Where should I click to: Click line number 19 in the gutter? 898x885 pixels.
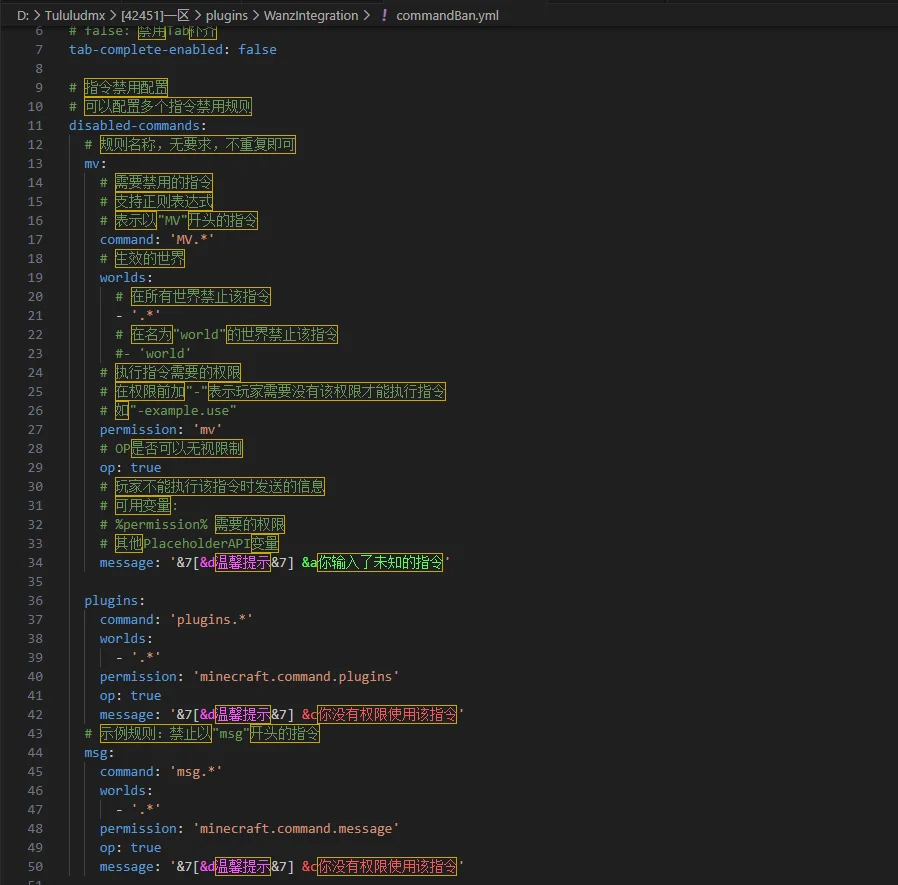pyautogui.click(x=35, y=278)
